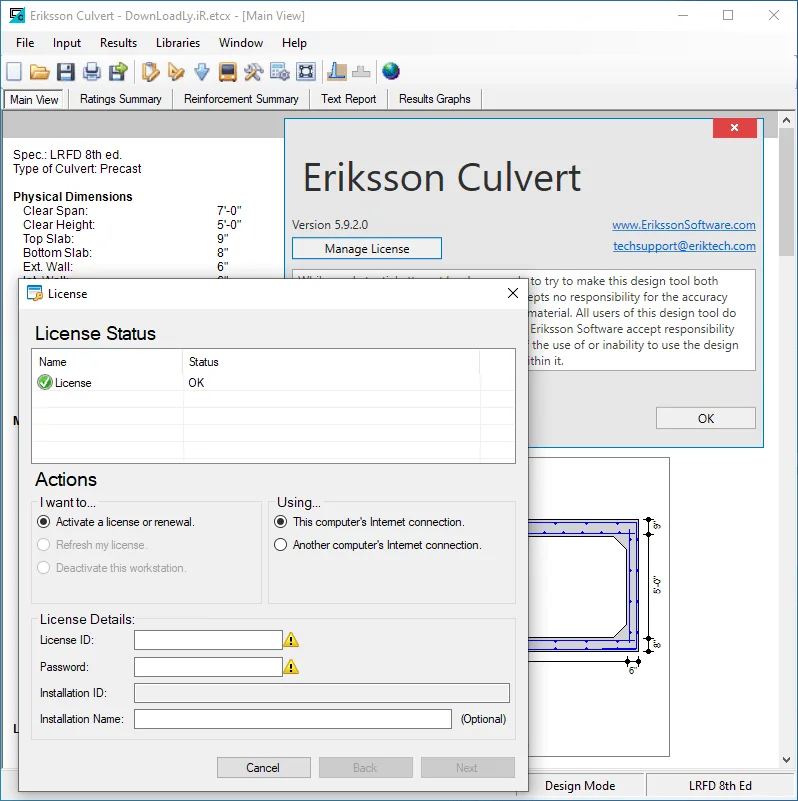This screenshot has width=798, height=801.
Task: Click the orange bus/vehicle loads toolbar icon
Action: [x=228, y=72]
